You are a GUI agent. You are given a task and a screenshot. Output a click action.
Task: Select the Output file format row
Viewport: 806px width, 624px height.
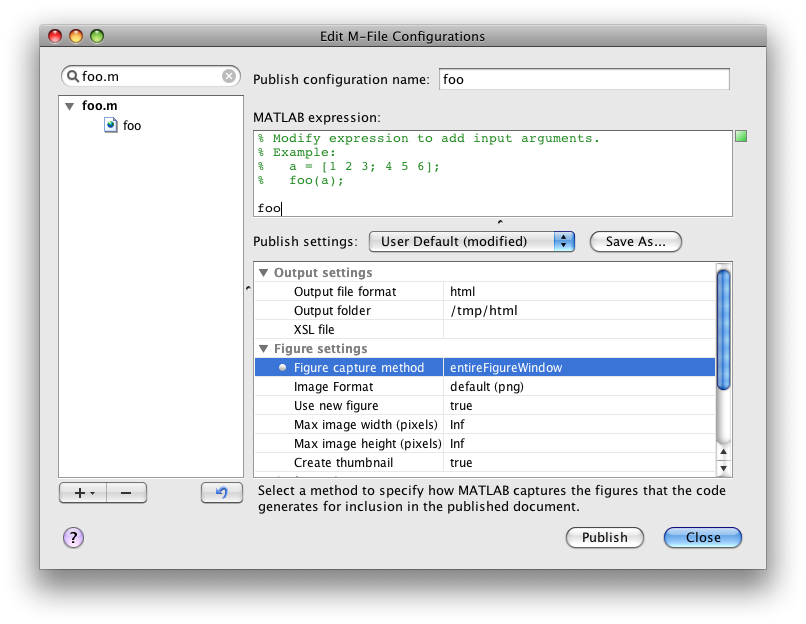coord(345,291)
